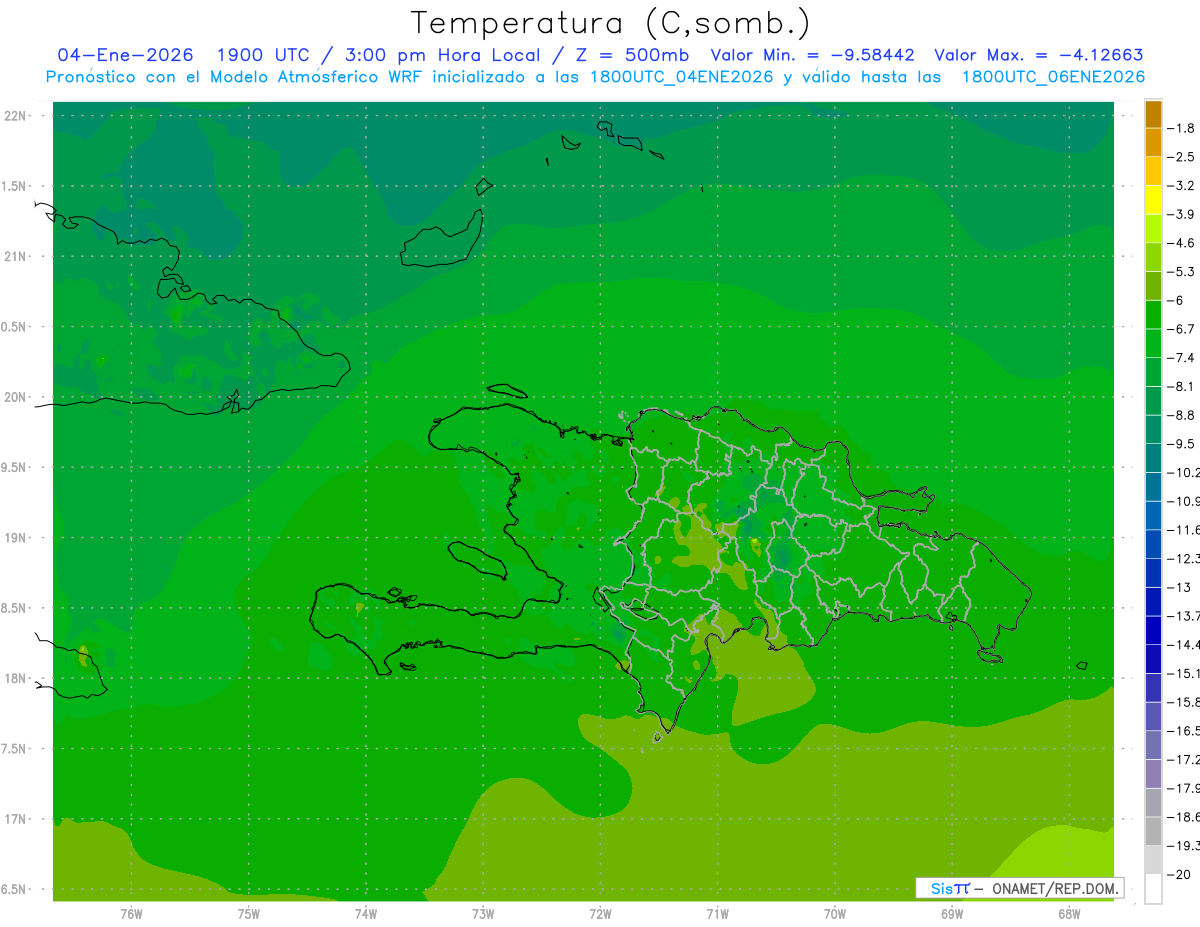Image resolution: width=1200 pixels, height=927 pixels.
Task: Click the '-4.6' color scale value
Action: [1182, 243]
